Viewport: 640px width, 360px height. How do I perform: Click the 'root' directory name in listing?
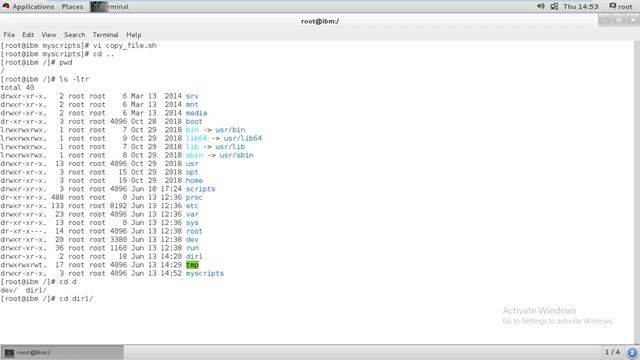[194, 231]
